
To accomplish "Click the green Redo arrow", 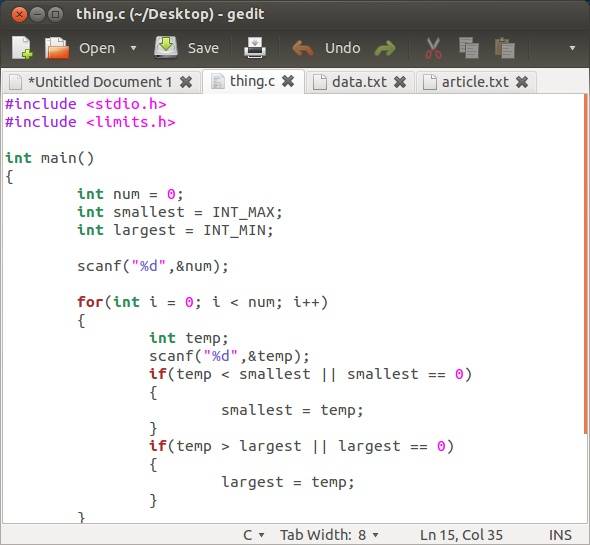I will pos(385,49).
